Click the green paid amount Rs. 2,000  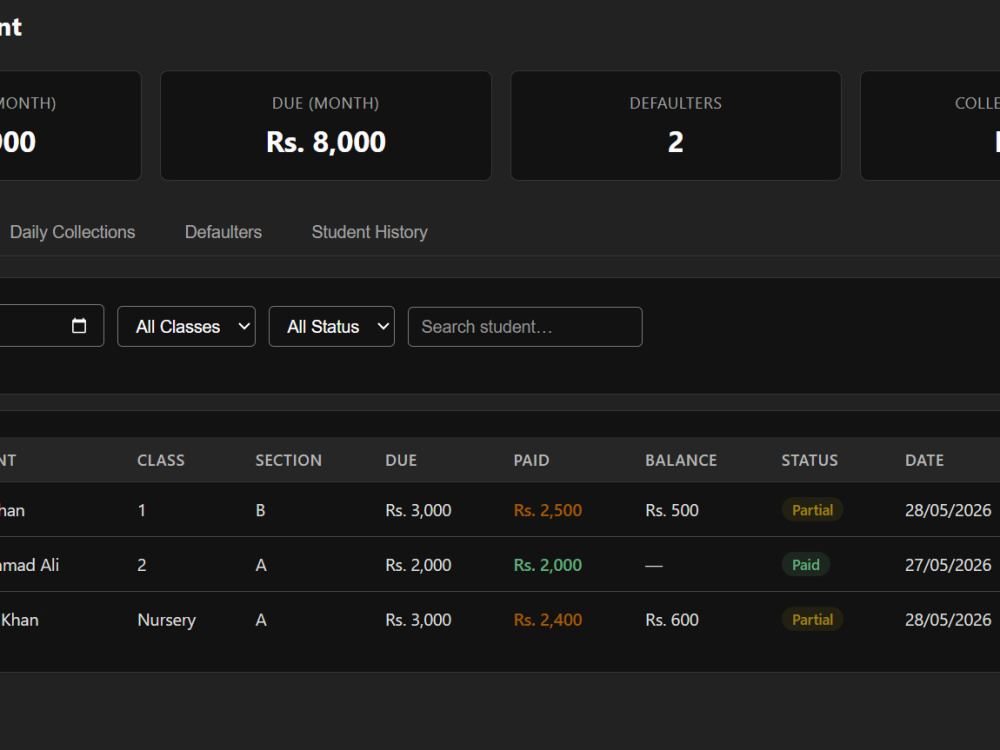click(548, 565)
